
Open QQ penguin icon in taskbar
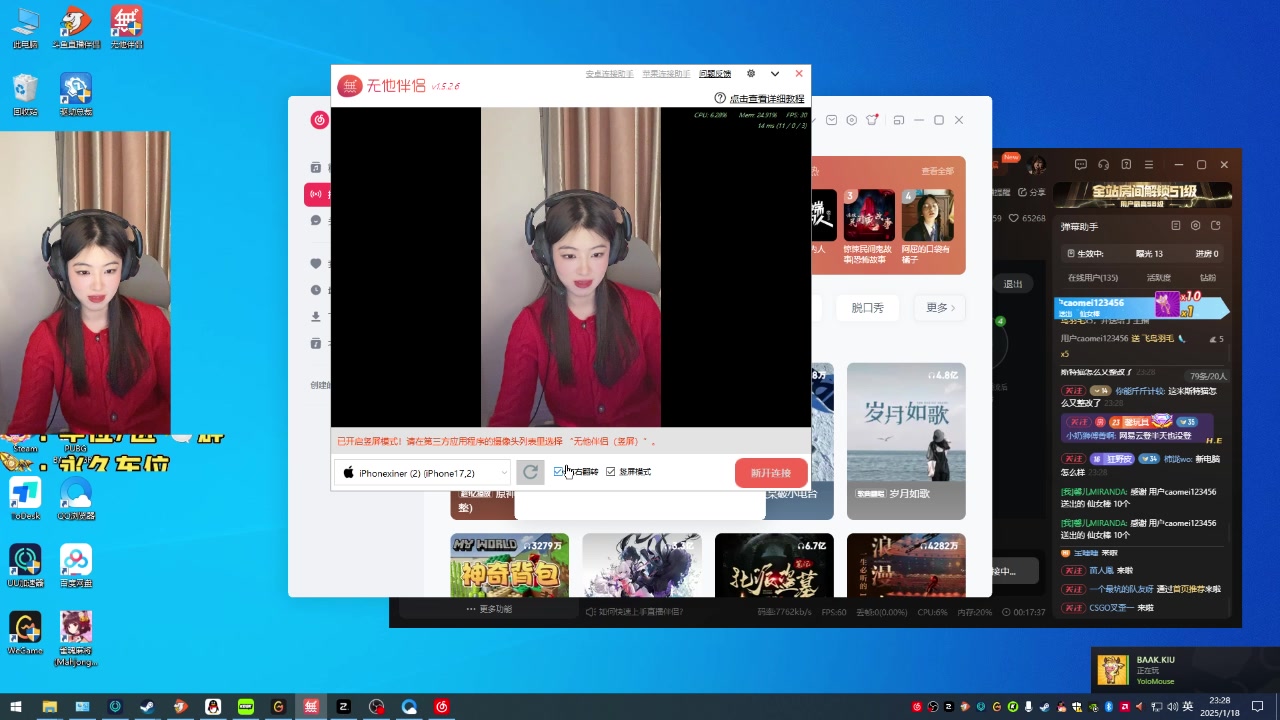[213, 707]
